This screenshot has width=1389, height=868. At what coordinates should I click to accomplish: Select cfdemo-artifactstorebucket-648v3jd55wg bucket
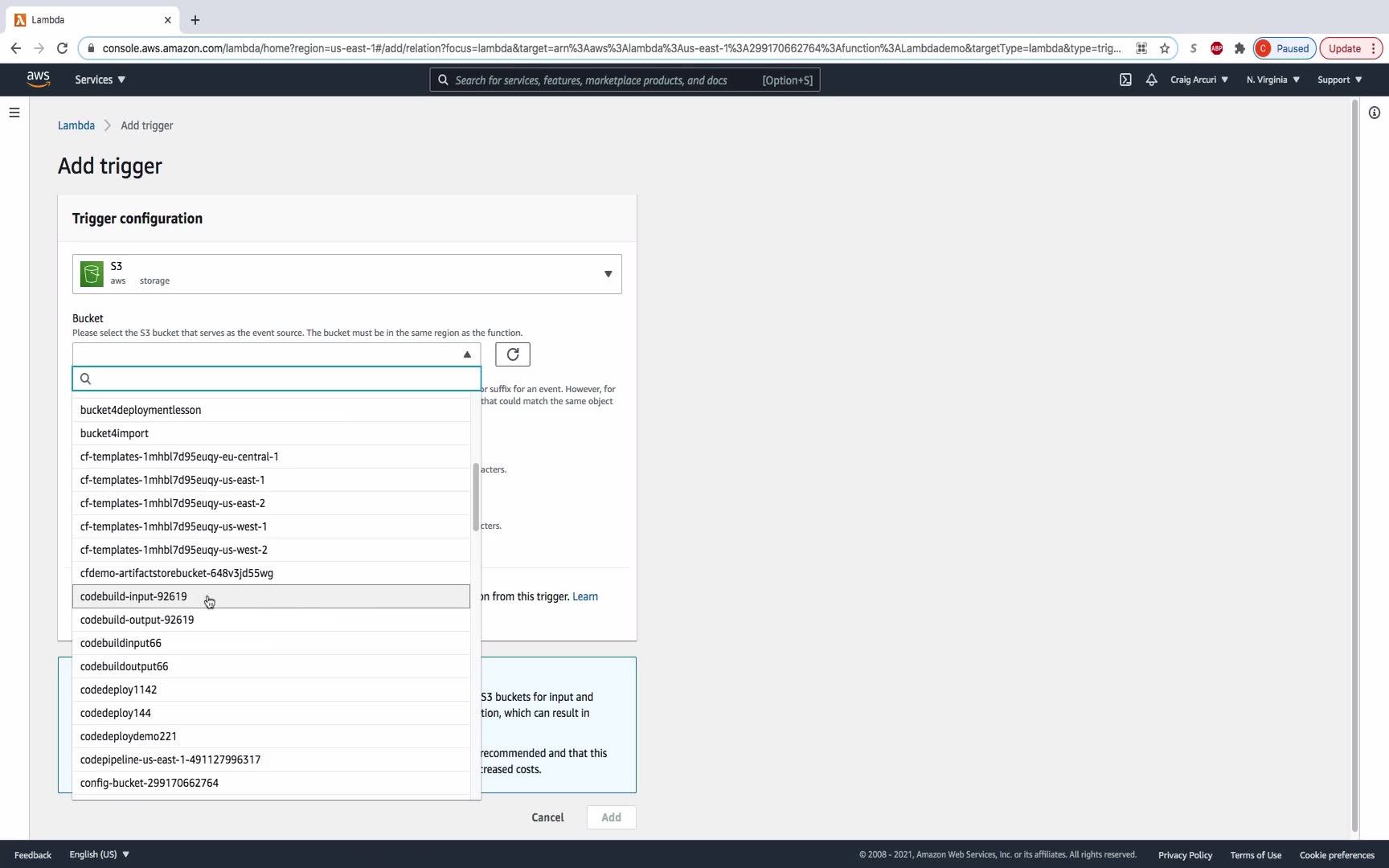tap(272, 573)
